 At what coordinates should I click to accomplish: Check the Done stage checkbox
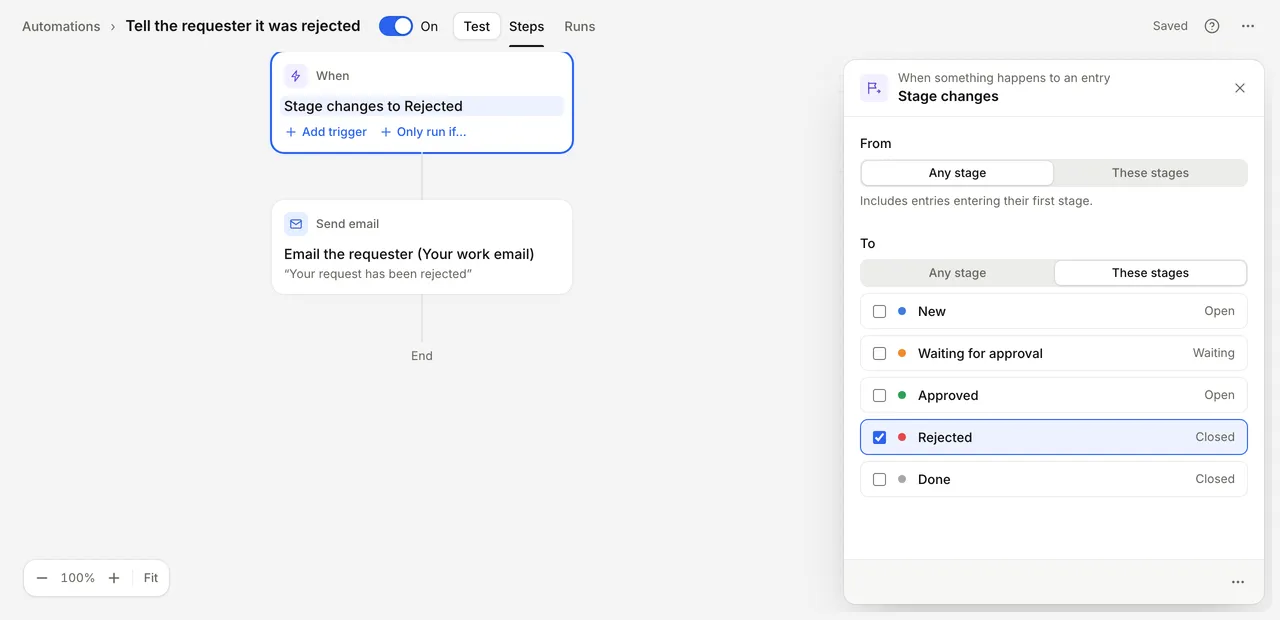click(879, 479)
